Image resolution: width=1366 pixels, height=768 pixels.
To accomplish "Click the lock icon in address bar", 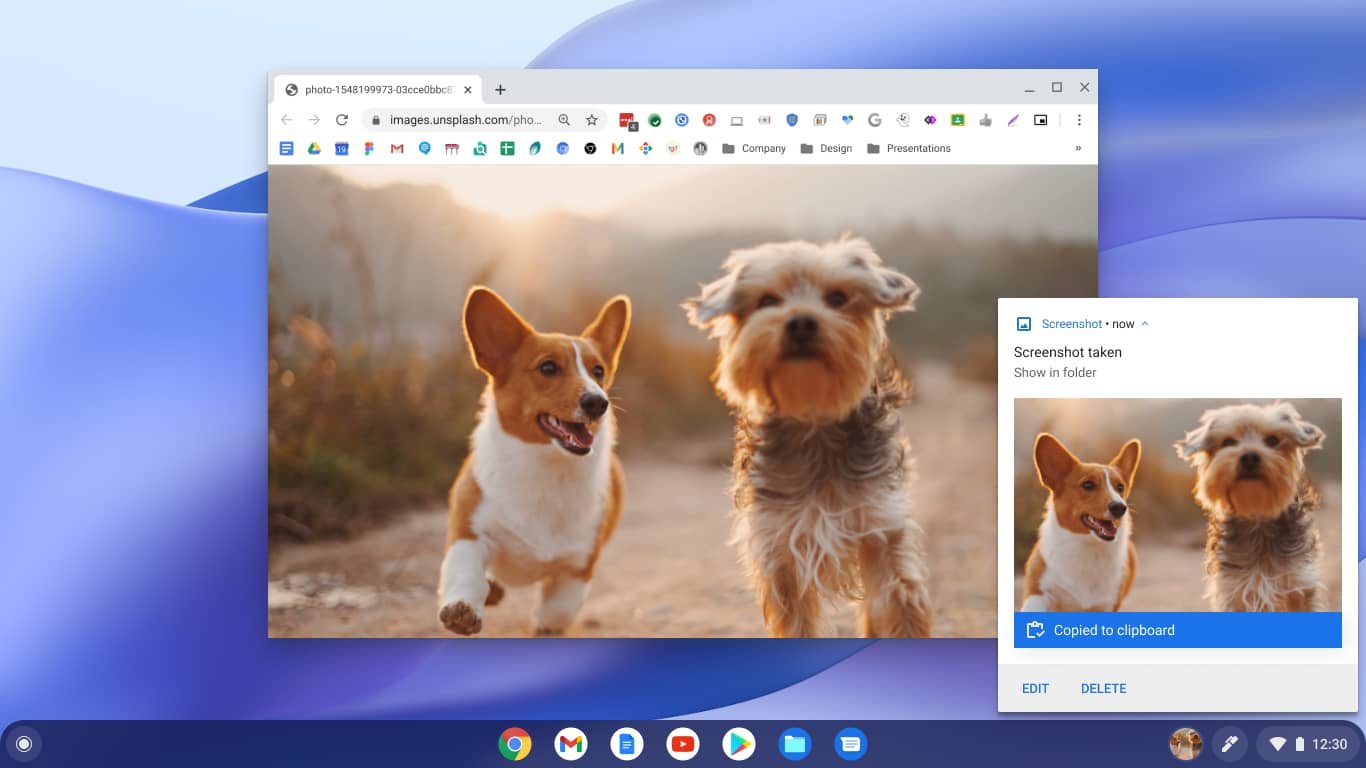I will point(376,120).
